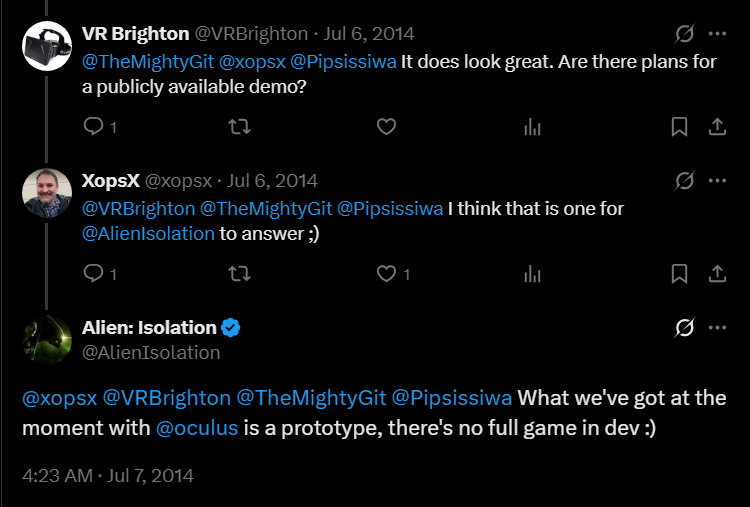Viewport: 750px width, 507px height.
Task: Share VR Brighton's tweet
Action: (716, 126)
